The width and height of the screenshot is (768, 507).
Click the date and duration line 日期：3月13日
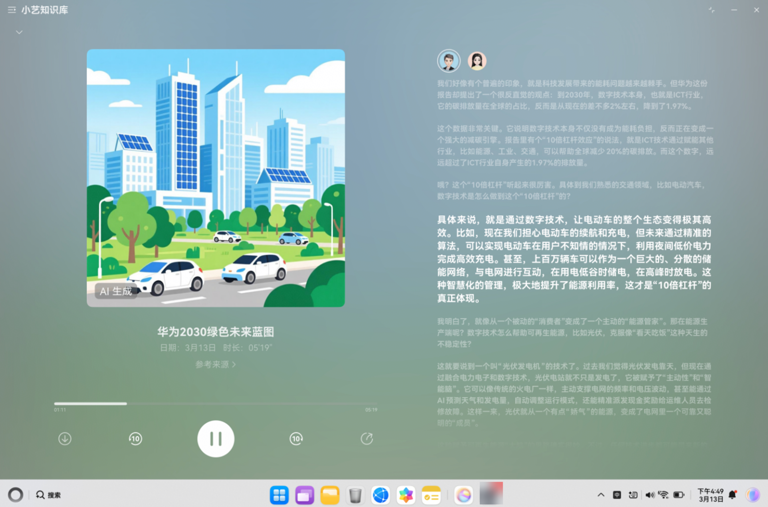pyautogui.click(x=216, y=348)
